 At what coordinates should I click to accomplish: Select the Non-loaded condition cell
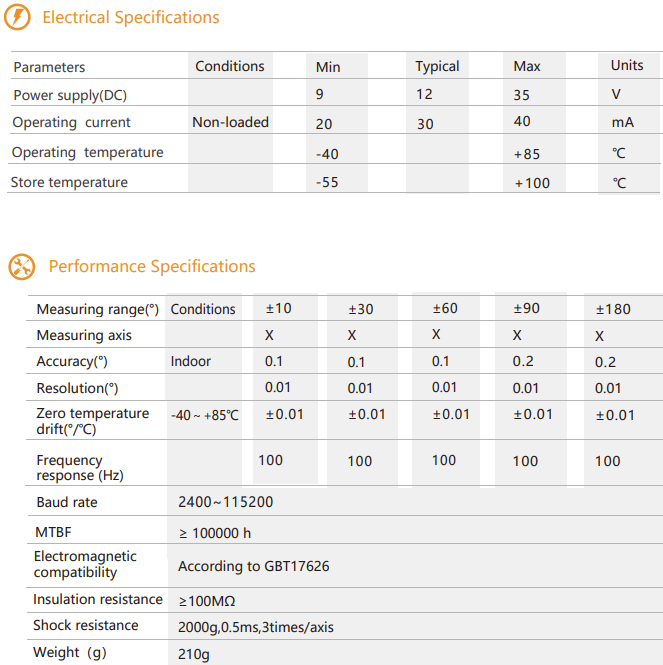click(230, 122)
